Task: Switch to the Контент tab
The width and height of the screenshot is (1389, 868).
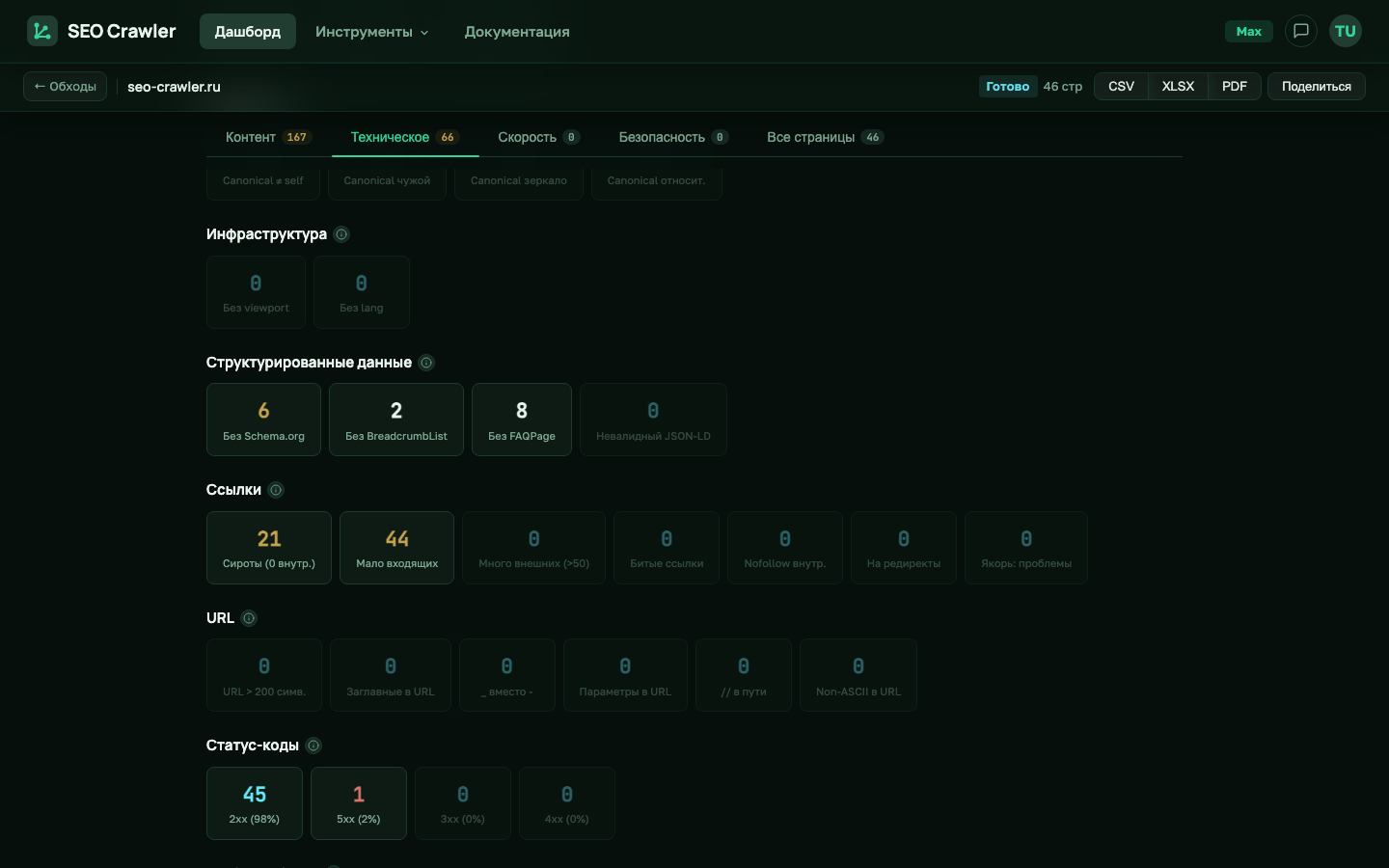Action: coord(268,137)
